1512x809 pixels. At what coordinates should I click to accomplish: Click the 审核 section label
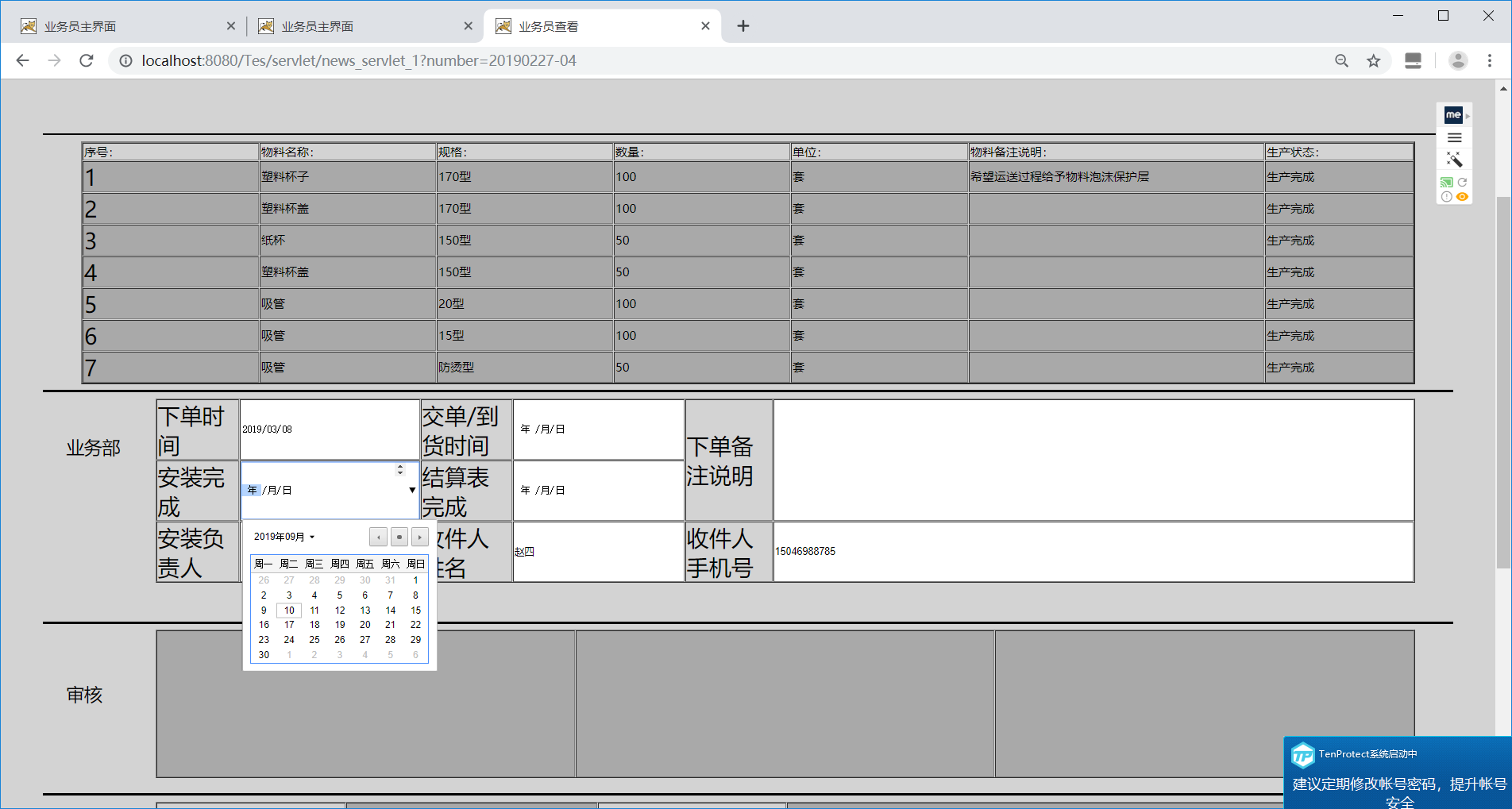85,695
